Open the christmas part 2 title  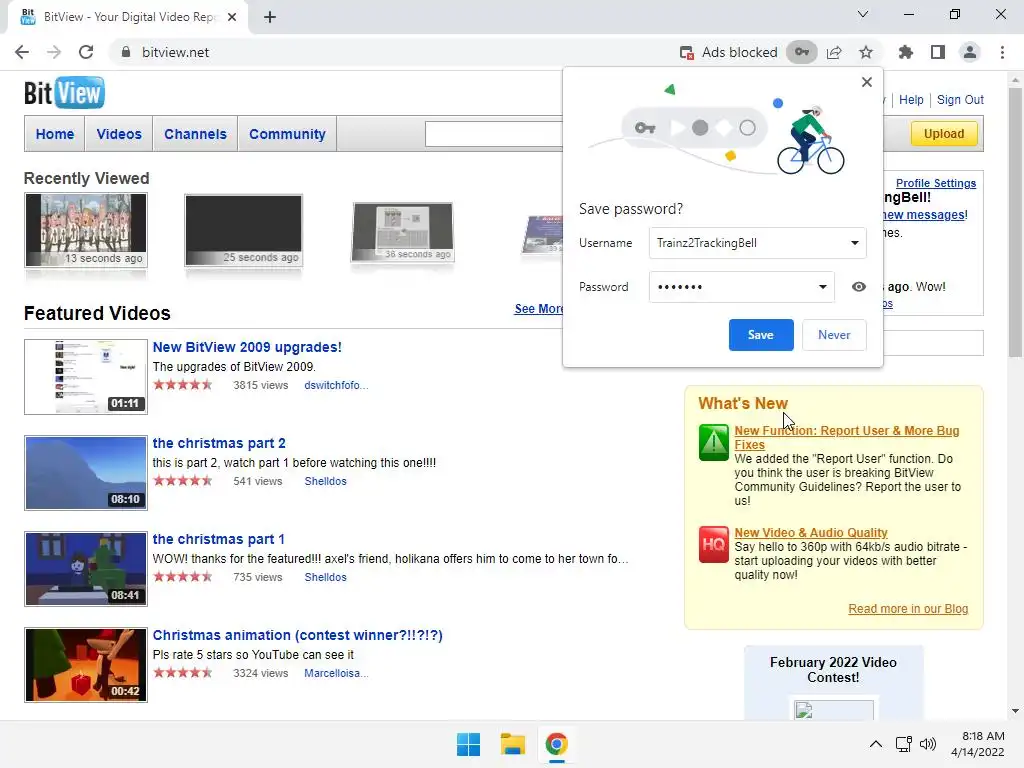click(219, 443)
